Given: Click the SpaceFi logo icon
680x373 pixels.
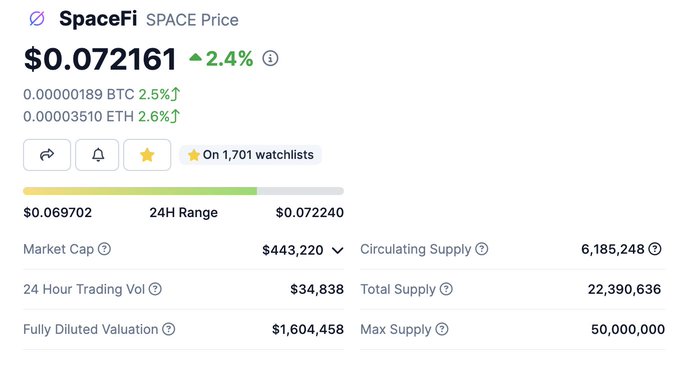Looking at the screenshot, I should coord(37,19).
